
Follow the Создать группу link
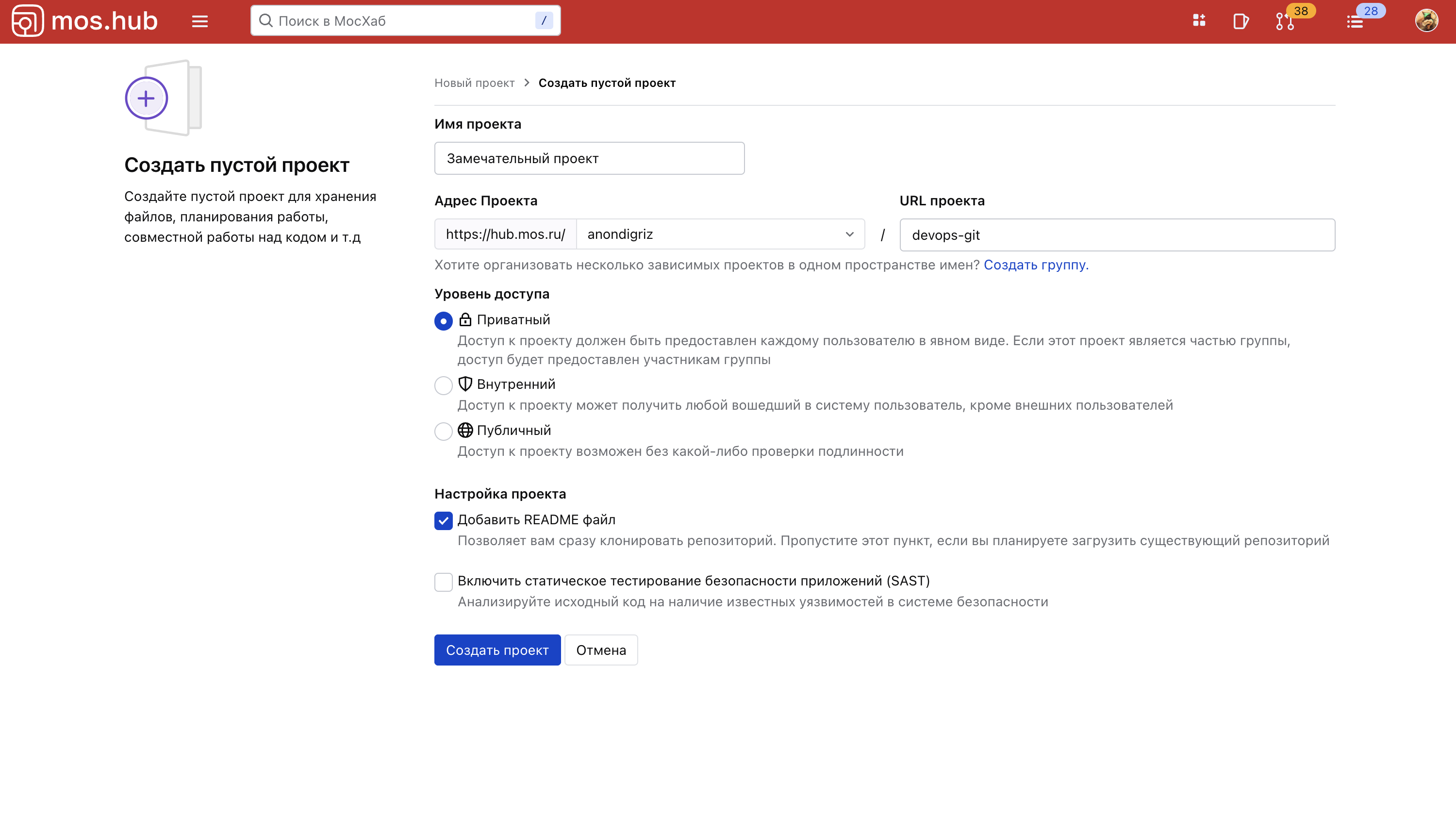tap(1036, 265)
